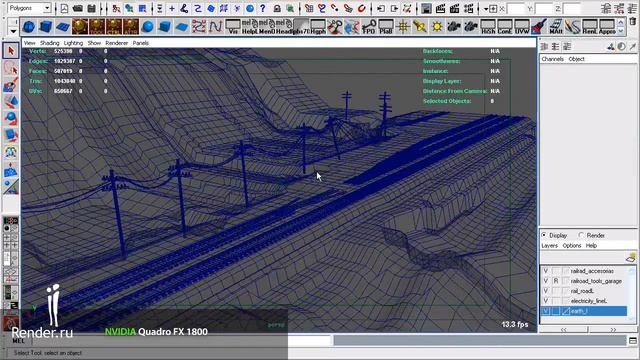Toggle visibility V of earth layer

tap(546, 311)
